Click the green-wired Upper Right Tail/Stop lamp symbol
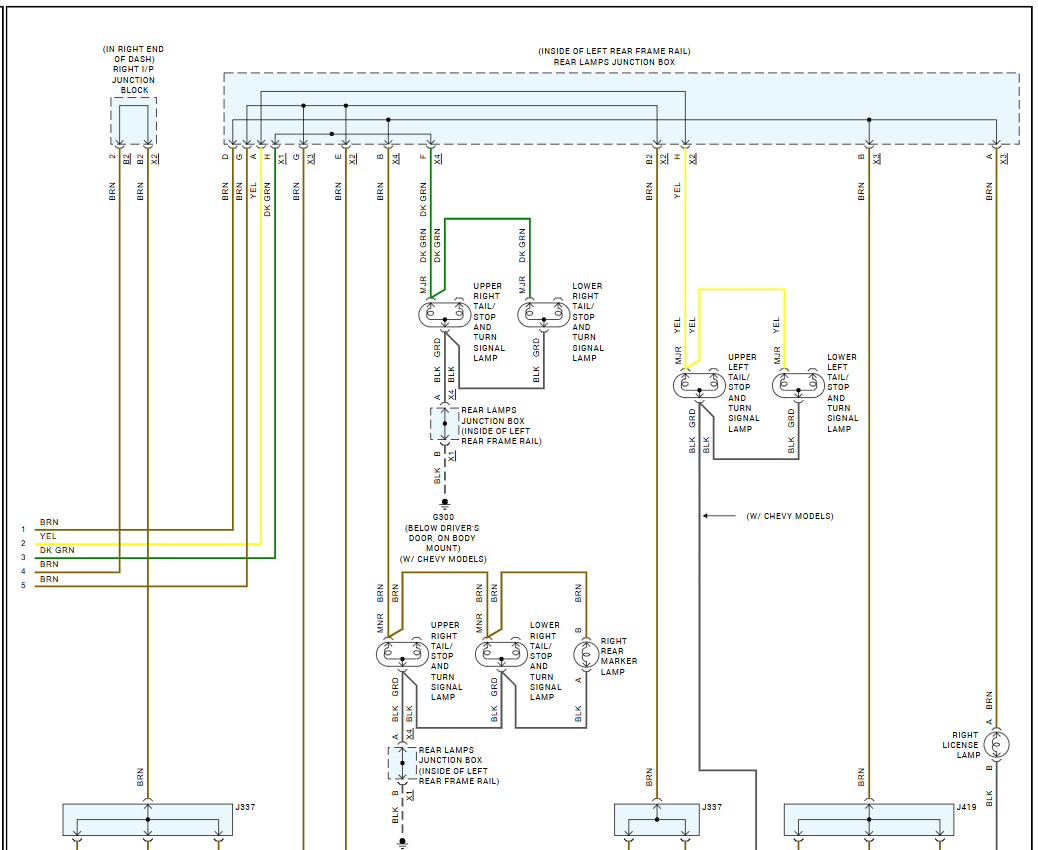The image size is (1038, 850). pyautogui.click(x=445, y=314)
